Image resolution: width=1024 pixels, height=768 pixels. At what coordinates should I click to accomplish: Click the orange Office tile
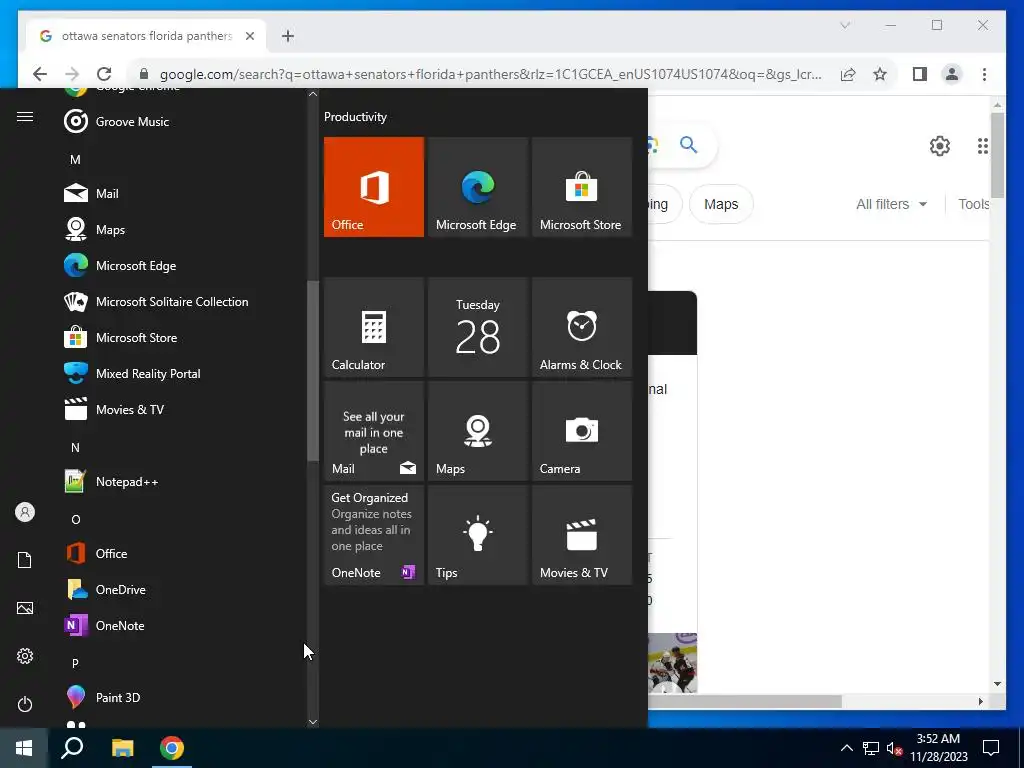pyautogui.click(x=374, y=187)
